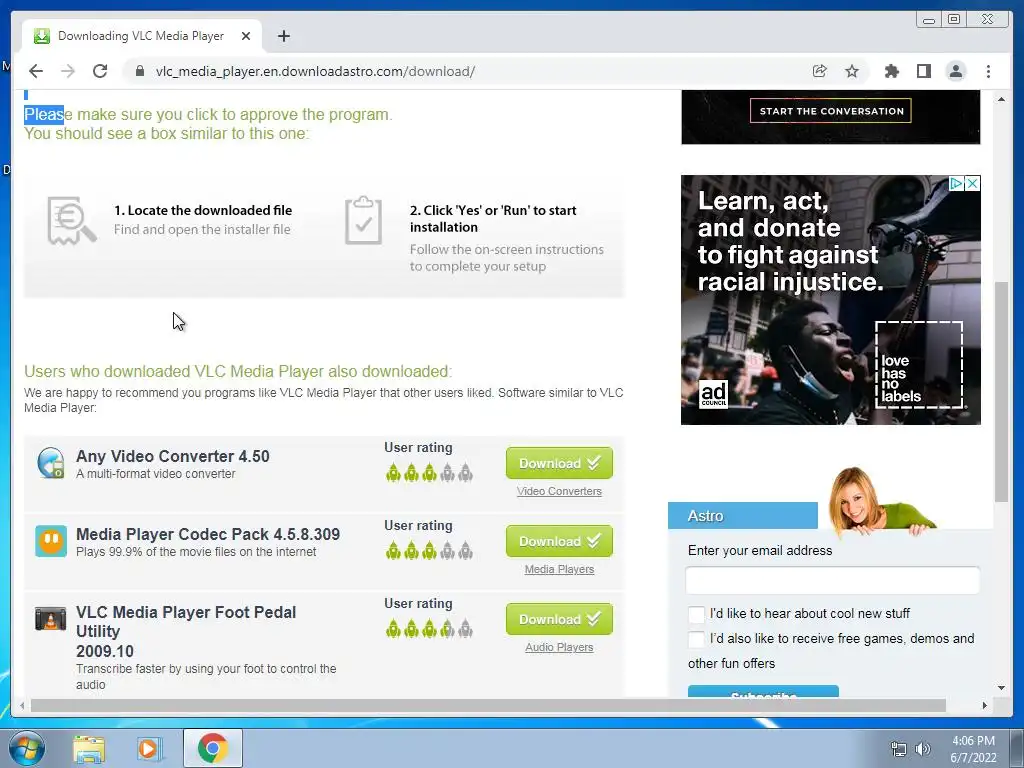Open the Audio Players category link
The height and width of the screenshot is (768, 1024).
559,647
